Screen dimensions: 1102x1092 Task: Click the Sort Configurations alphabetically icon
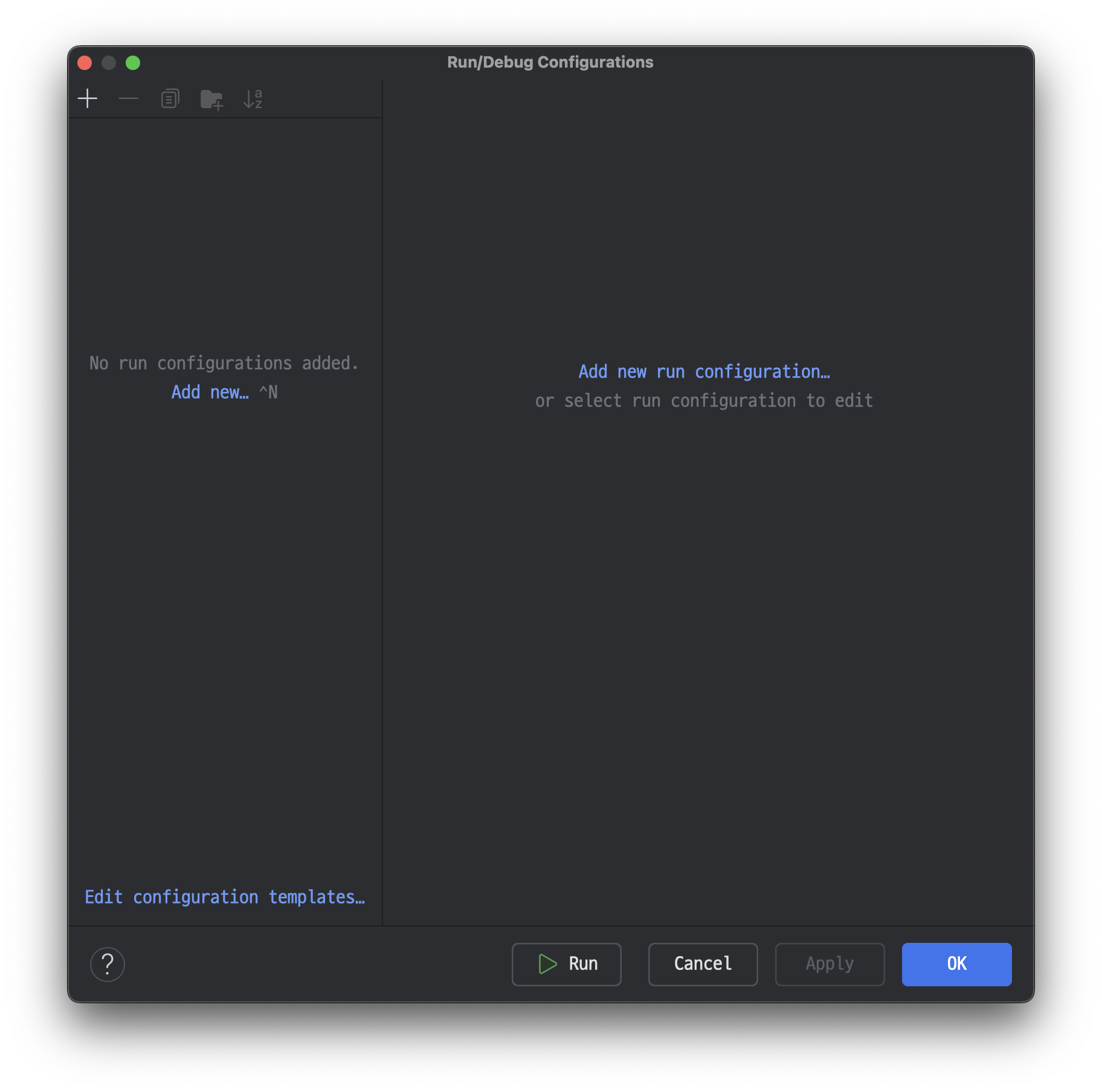pos(253,98)
